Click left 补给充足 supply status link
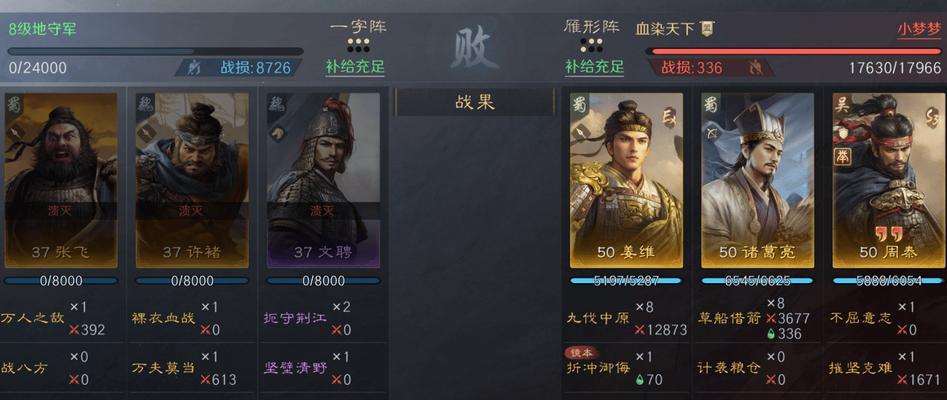 (355, 66)
